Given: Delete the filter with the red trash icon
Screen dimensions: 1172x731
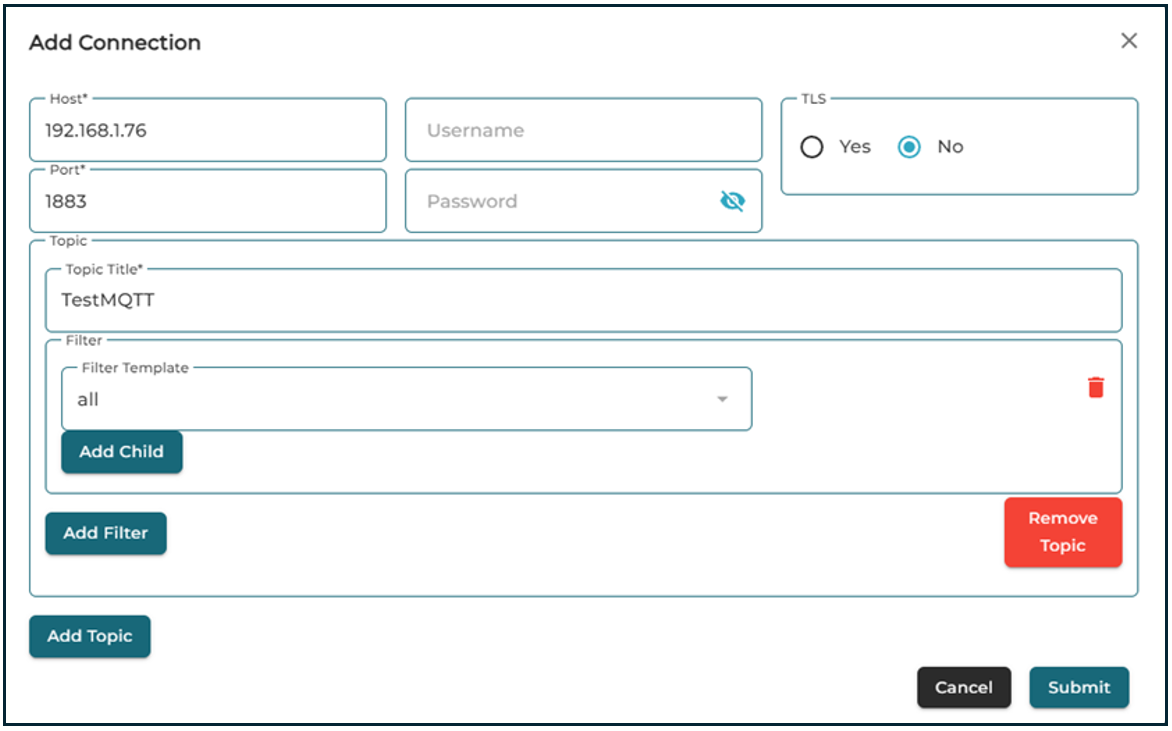Looking at the screenshot, I should click(1096, 387).
